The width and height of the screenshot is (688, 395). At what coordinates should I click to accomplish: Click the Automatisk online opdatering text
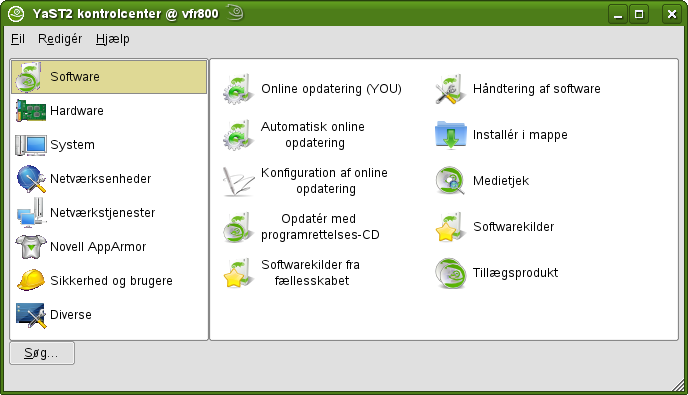(x=313, y=135)
